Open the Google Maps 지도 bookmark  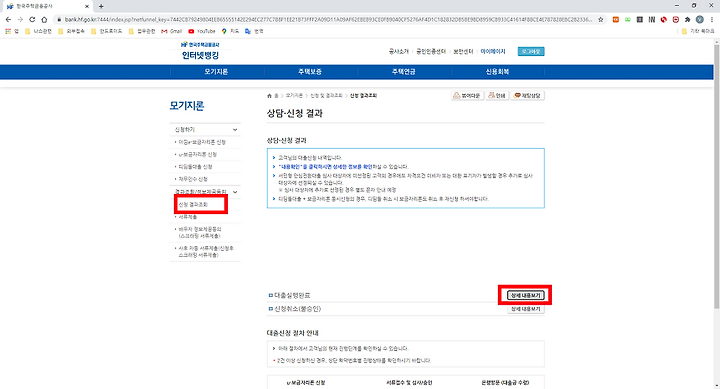tap(231, 31)
